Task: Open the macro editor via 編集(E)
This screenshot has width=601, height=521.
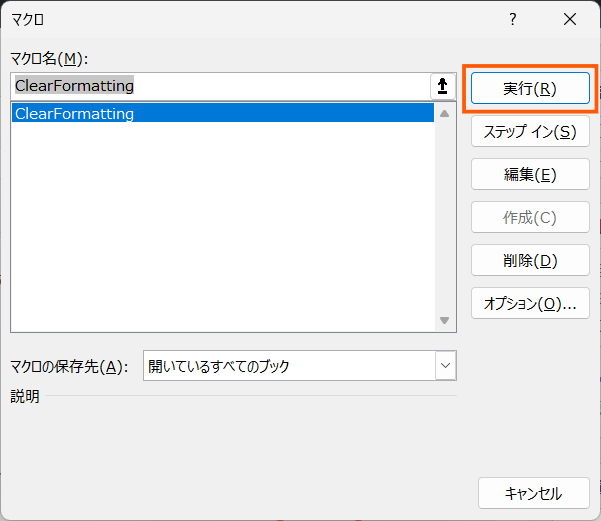Action: (529, 174)
